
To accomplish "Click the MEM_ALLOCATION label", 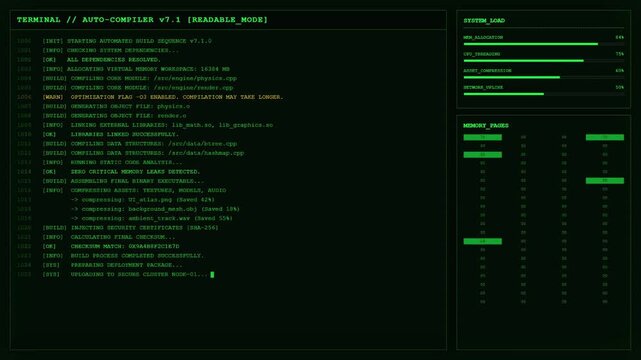I will [x=483, y=37].
